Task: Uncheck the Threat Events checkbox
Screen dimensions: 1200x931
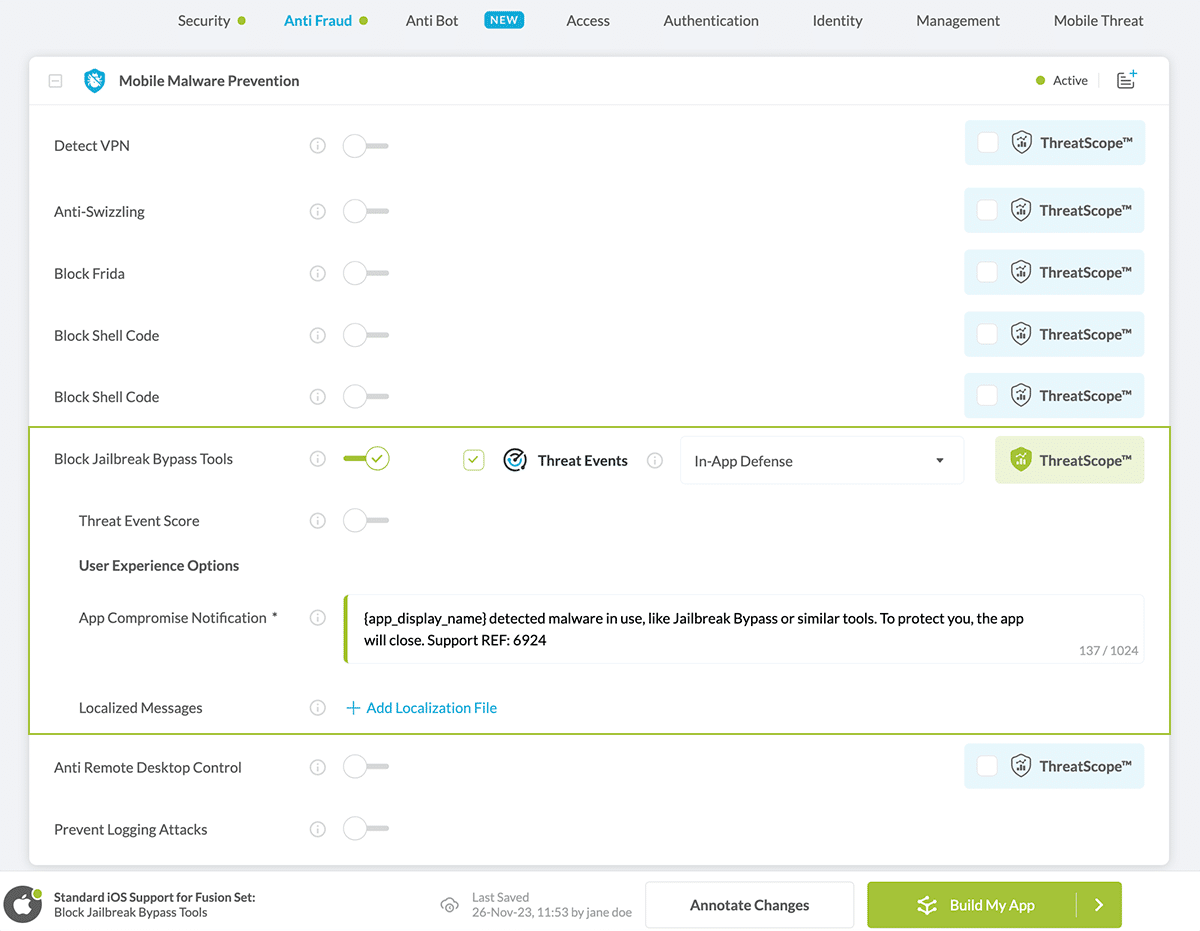Action: point(474,460)
